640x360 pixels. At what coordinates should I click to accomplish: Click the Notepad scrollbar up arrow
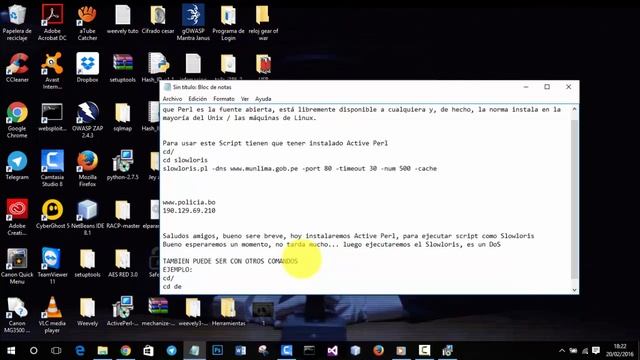(x=574, y=109)
